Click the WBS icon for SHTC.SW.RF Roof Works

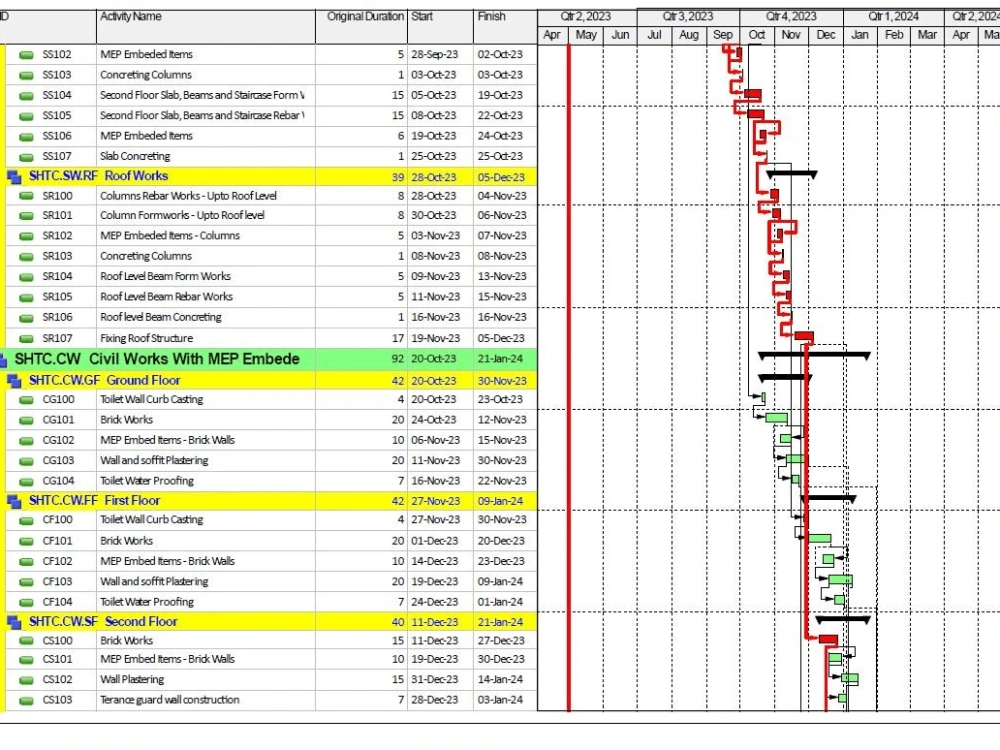point(13,176)
